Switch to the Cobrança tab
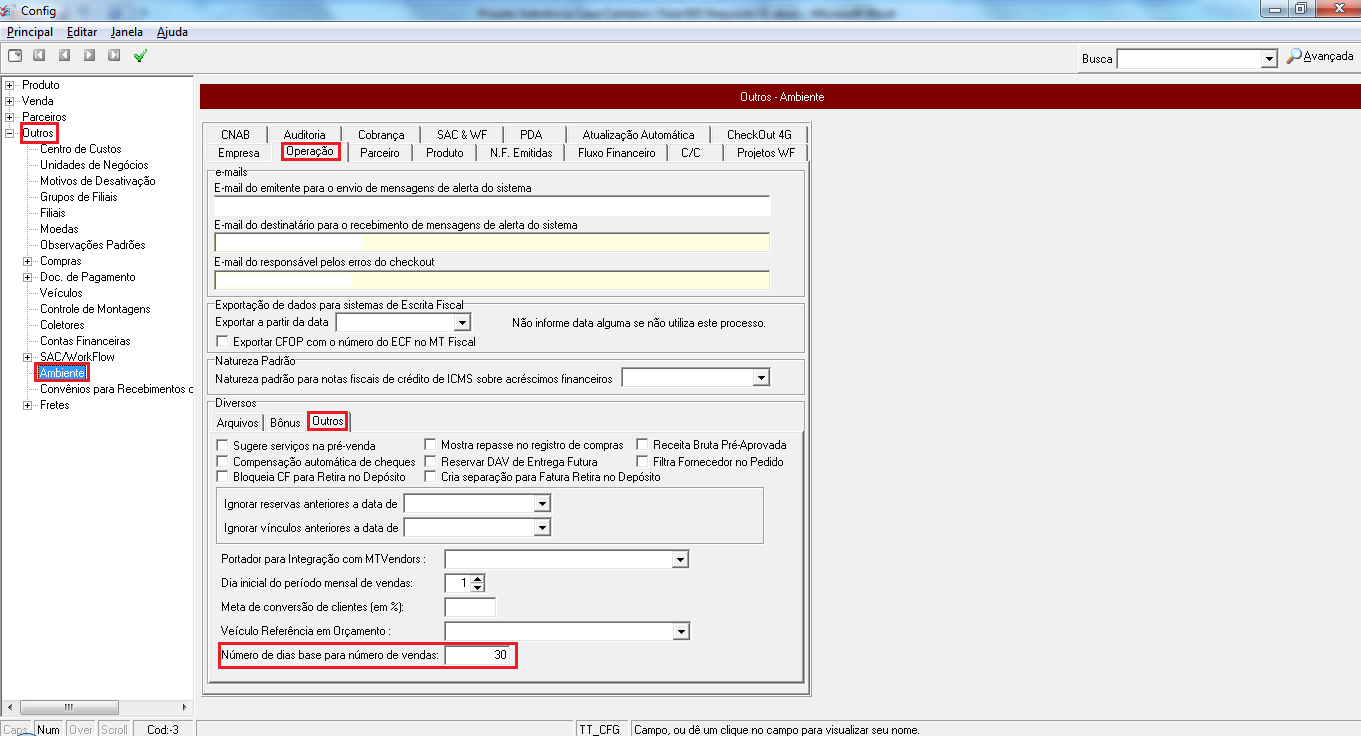The image size is (1361, 736). (381, 134)
